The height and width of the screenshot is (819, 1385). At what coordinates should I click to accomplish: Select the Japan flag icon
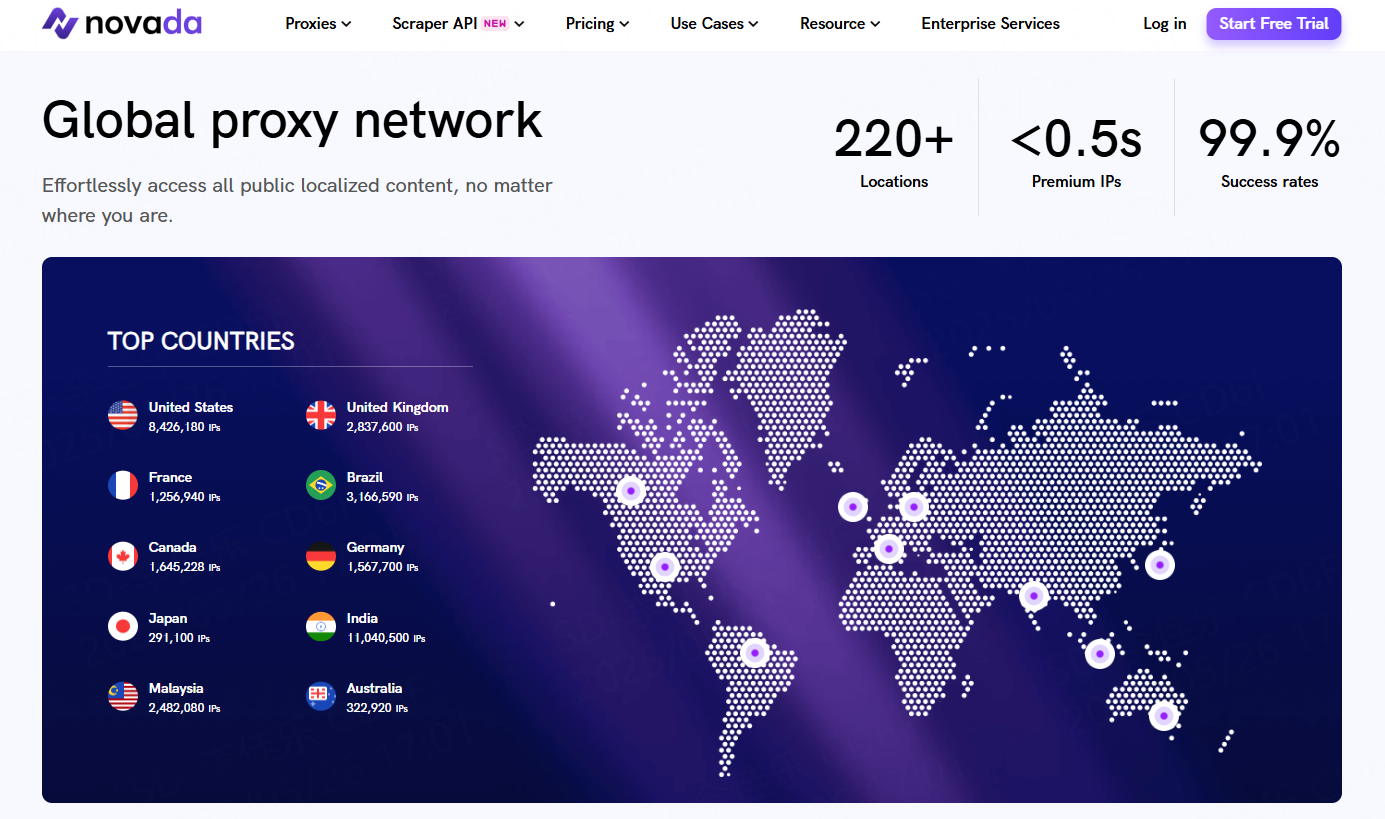[123, 626]
